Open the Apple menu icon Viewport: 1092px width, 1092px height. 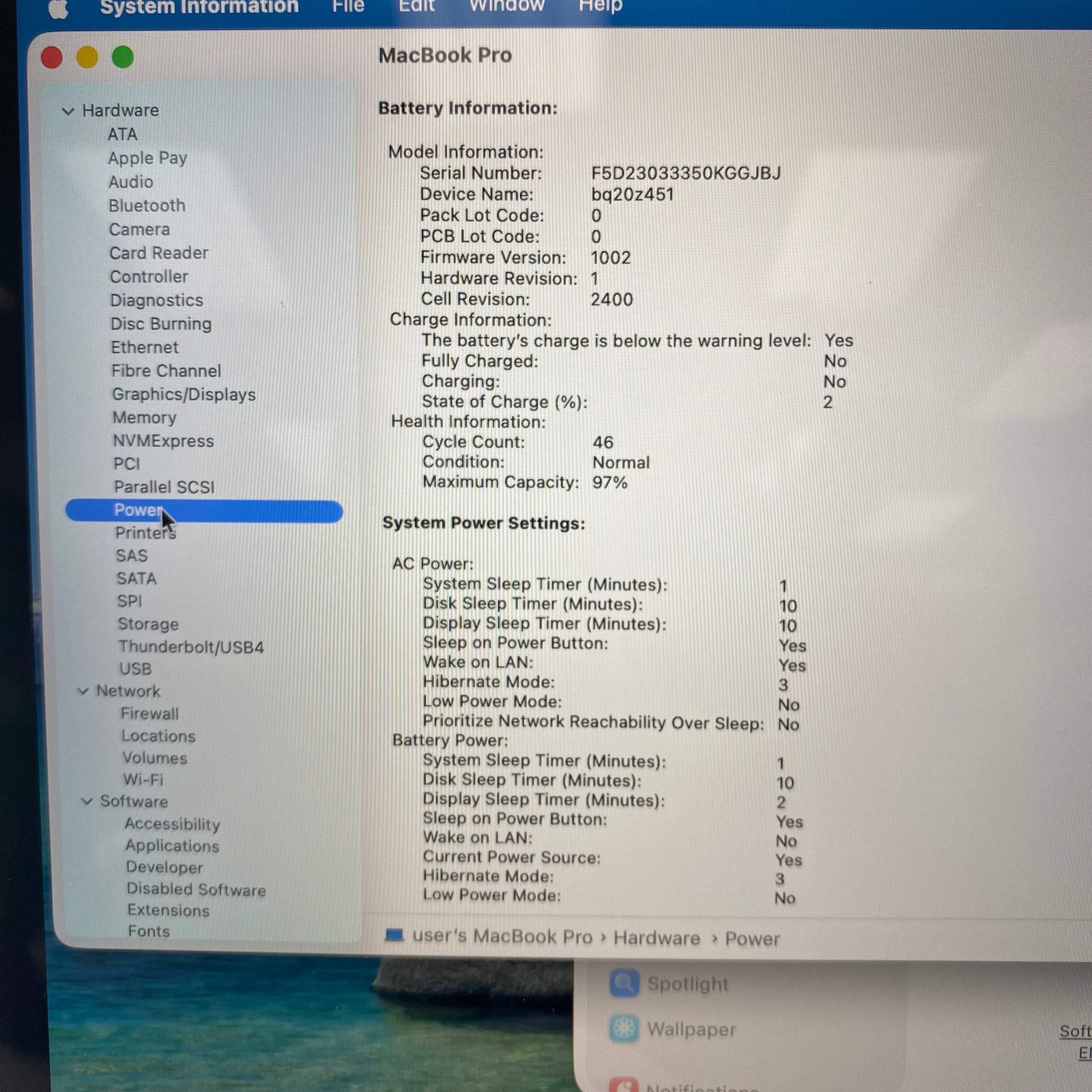click(x=59, y=8)
